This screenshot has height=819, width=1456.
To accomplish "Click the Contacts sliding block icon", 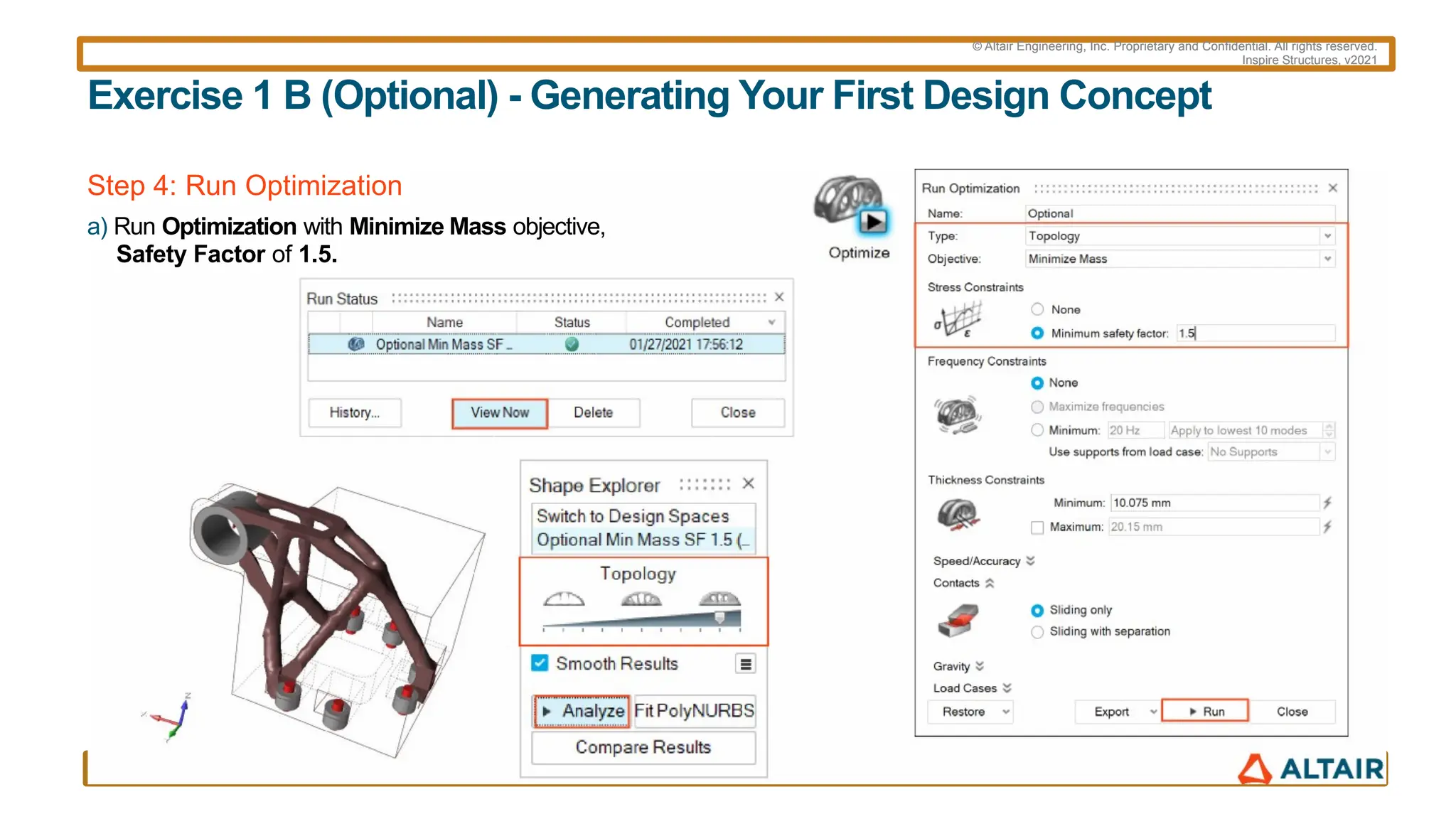I will coord(958,620).
